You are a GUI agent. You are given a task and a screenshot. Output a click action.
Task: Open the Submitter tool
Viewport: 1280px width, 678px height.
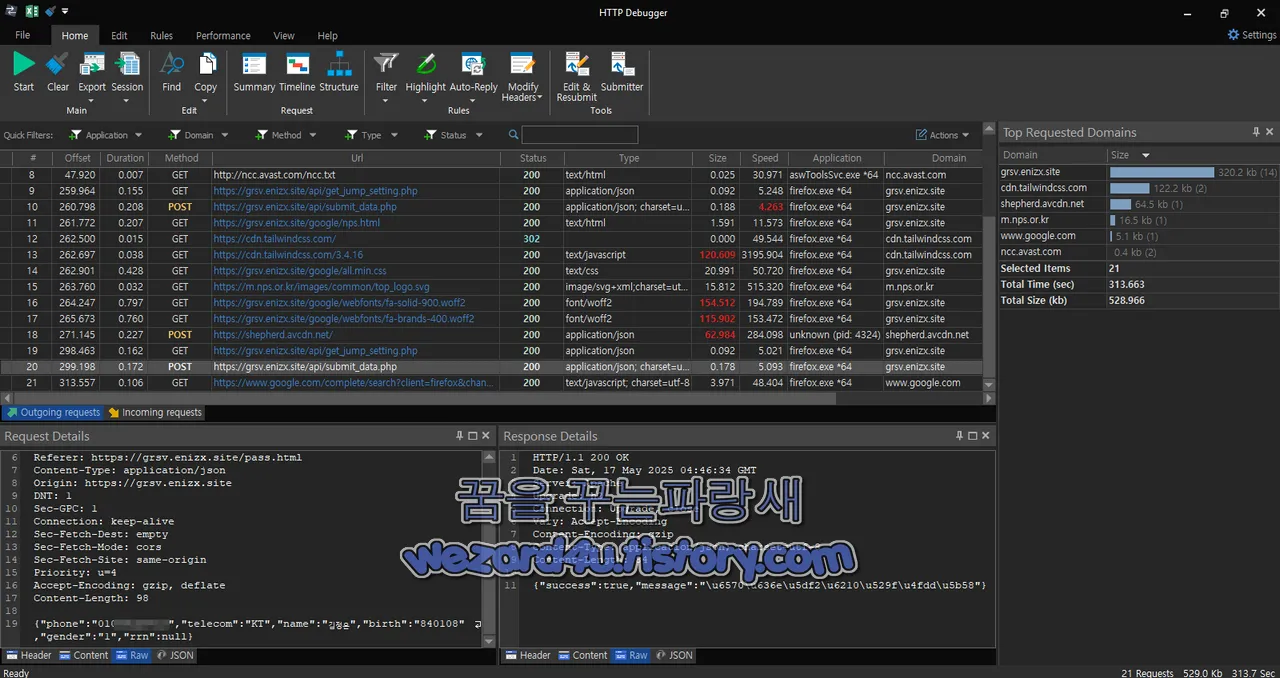coord(622,73)
